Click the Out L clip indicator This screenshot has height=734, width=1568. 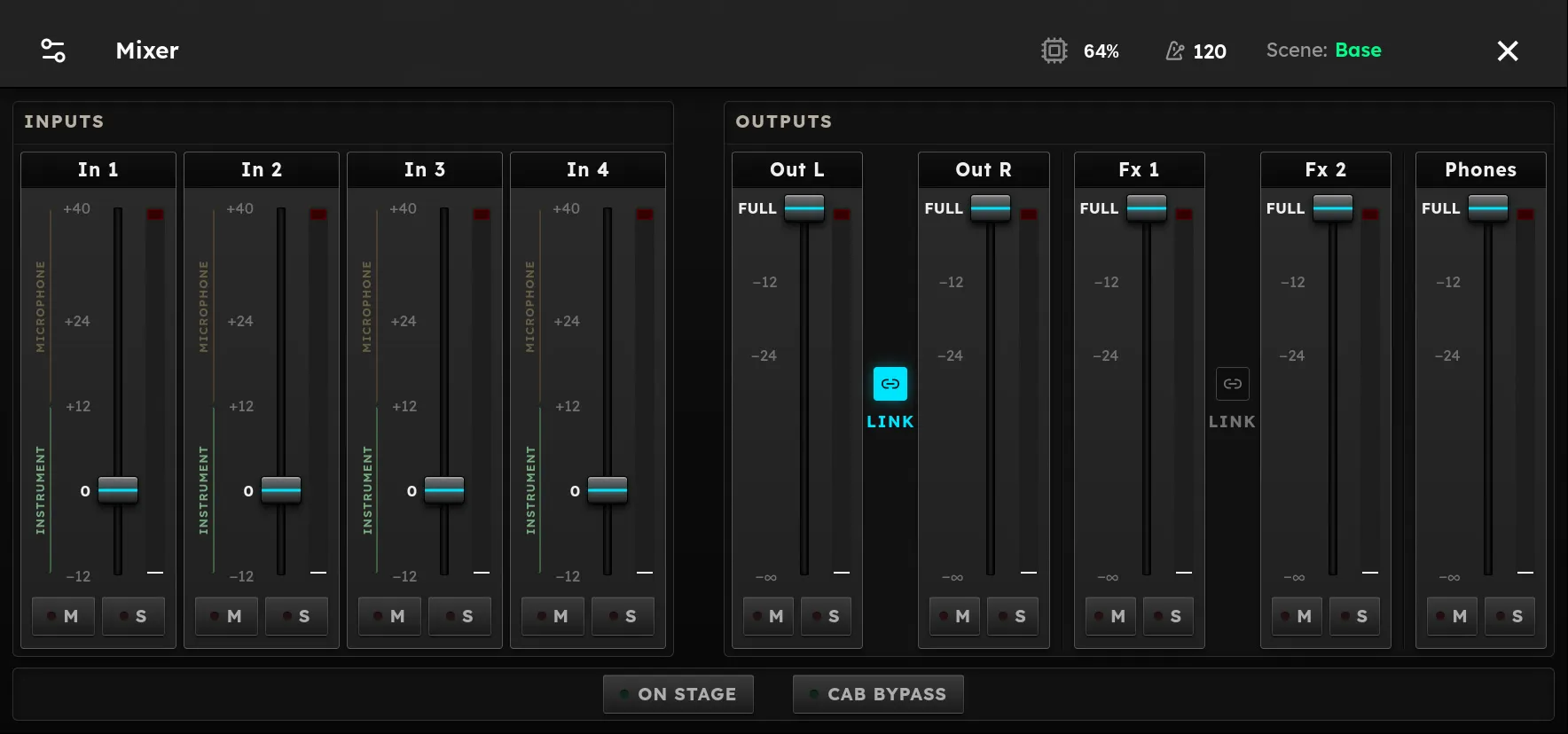point(842,215)
